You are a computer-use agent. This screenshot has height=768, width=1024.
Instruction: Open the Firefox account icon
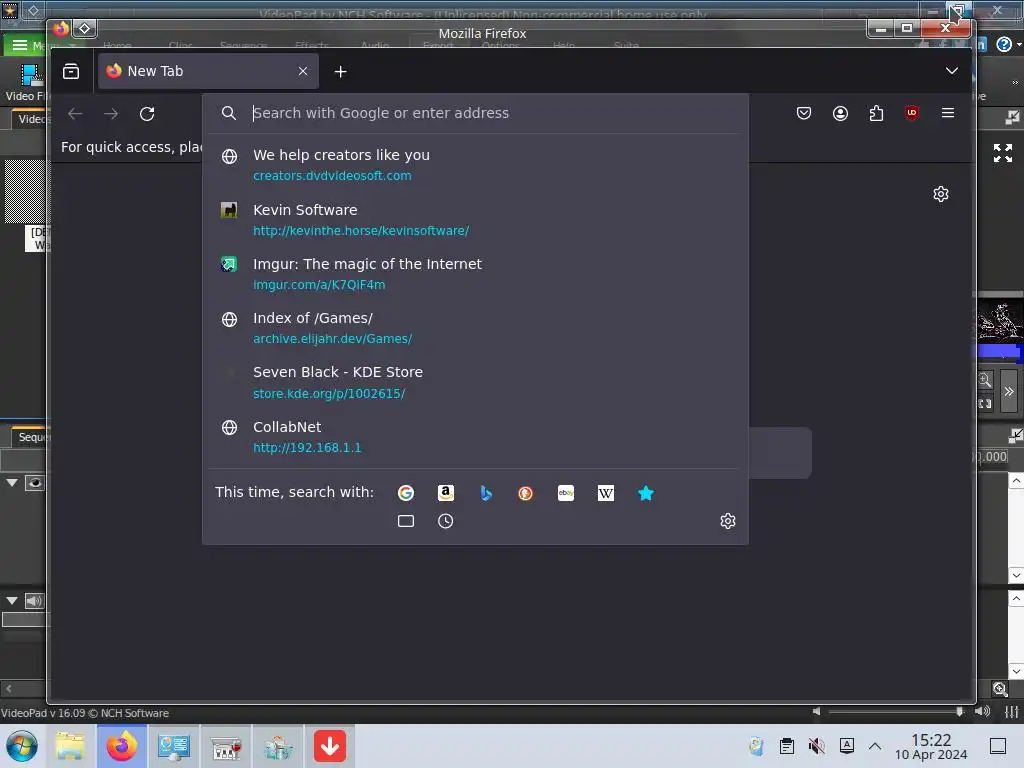[840, 113]
